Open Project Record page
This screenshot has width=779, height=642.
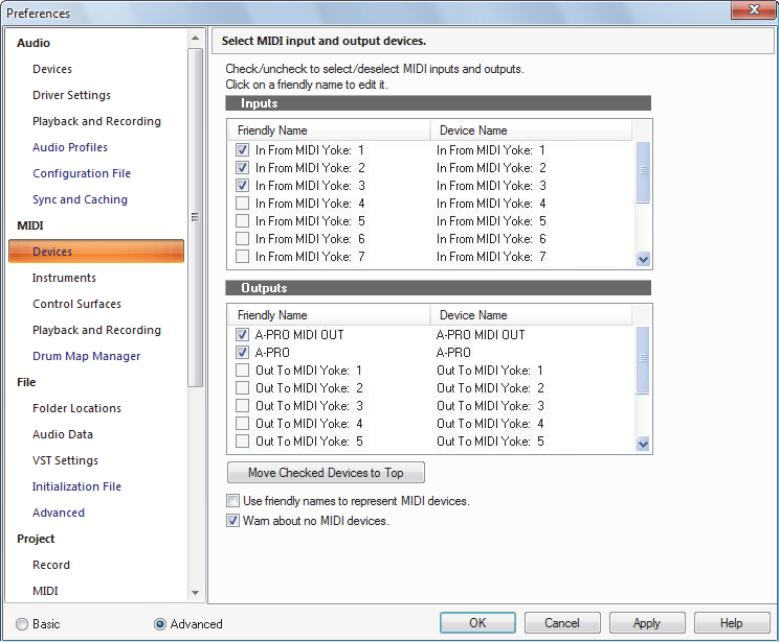(51, 564)
